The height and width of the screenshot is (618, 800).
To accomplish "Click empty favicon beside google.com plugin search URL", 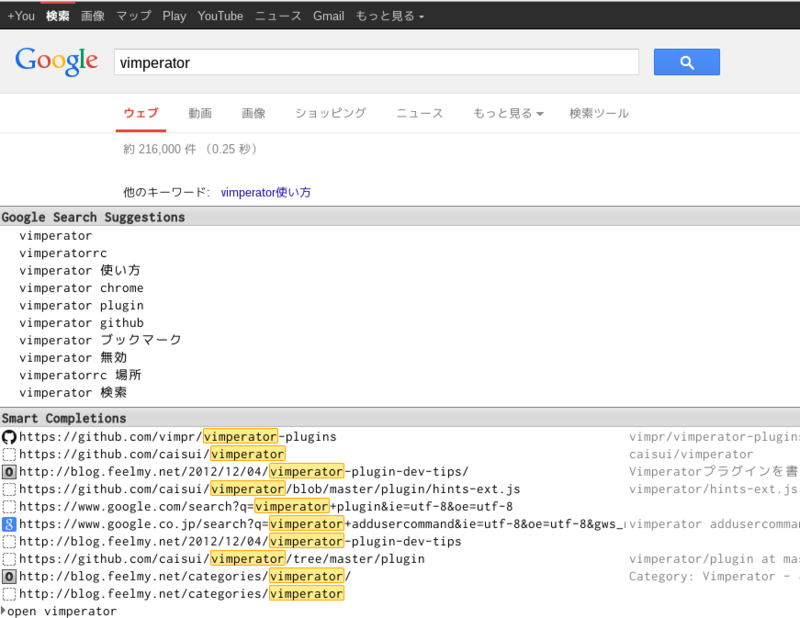I will (9, 507).
